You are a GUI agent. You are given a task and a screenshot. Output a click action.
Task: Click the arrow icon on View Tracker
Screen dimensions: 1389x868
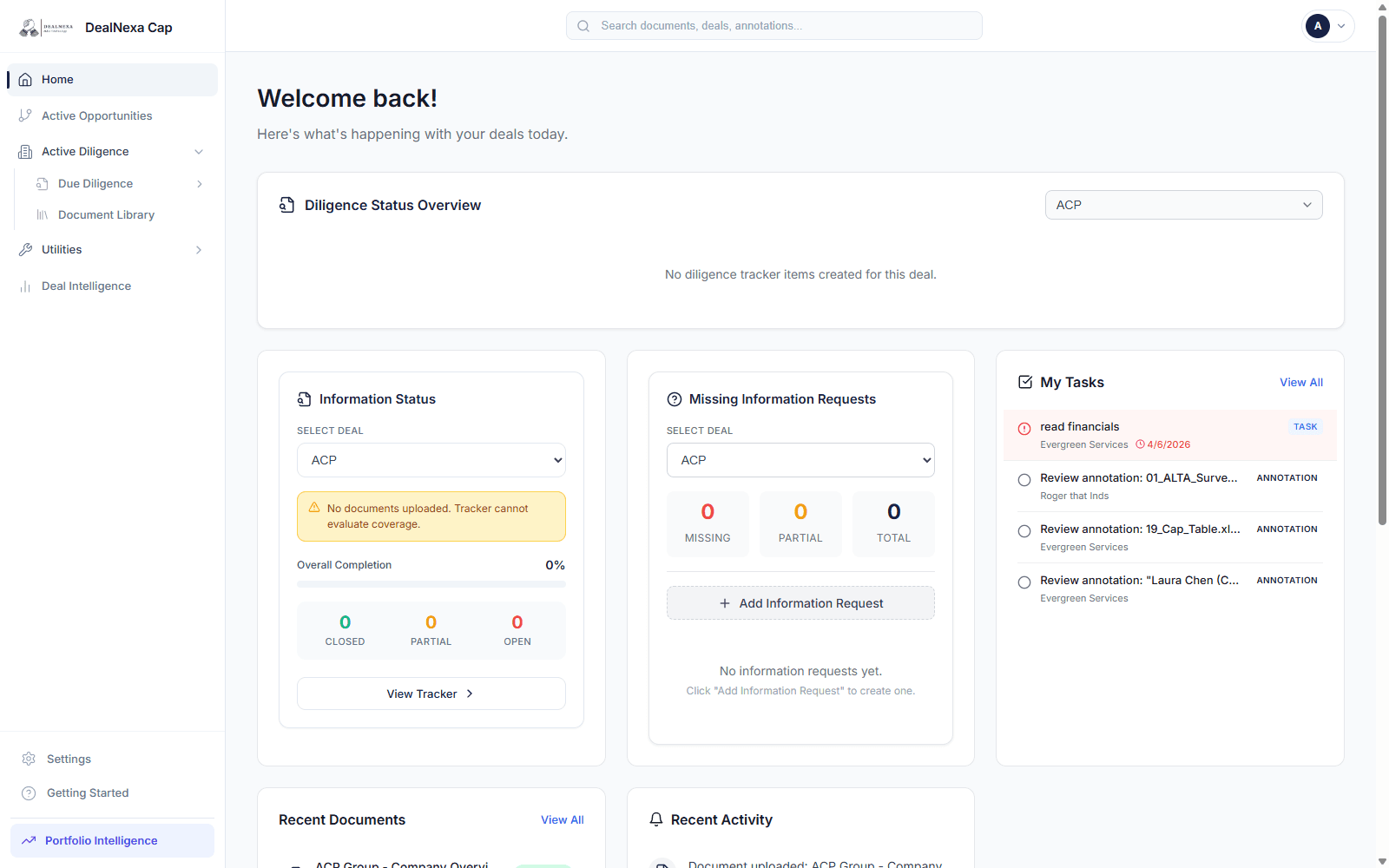click(470, 694)
